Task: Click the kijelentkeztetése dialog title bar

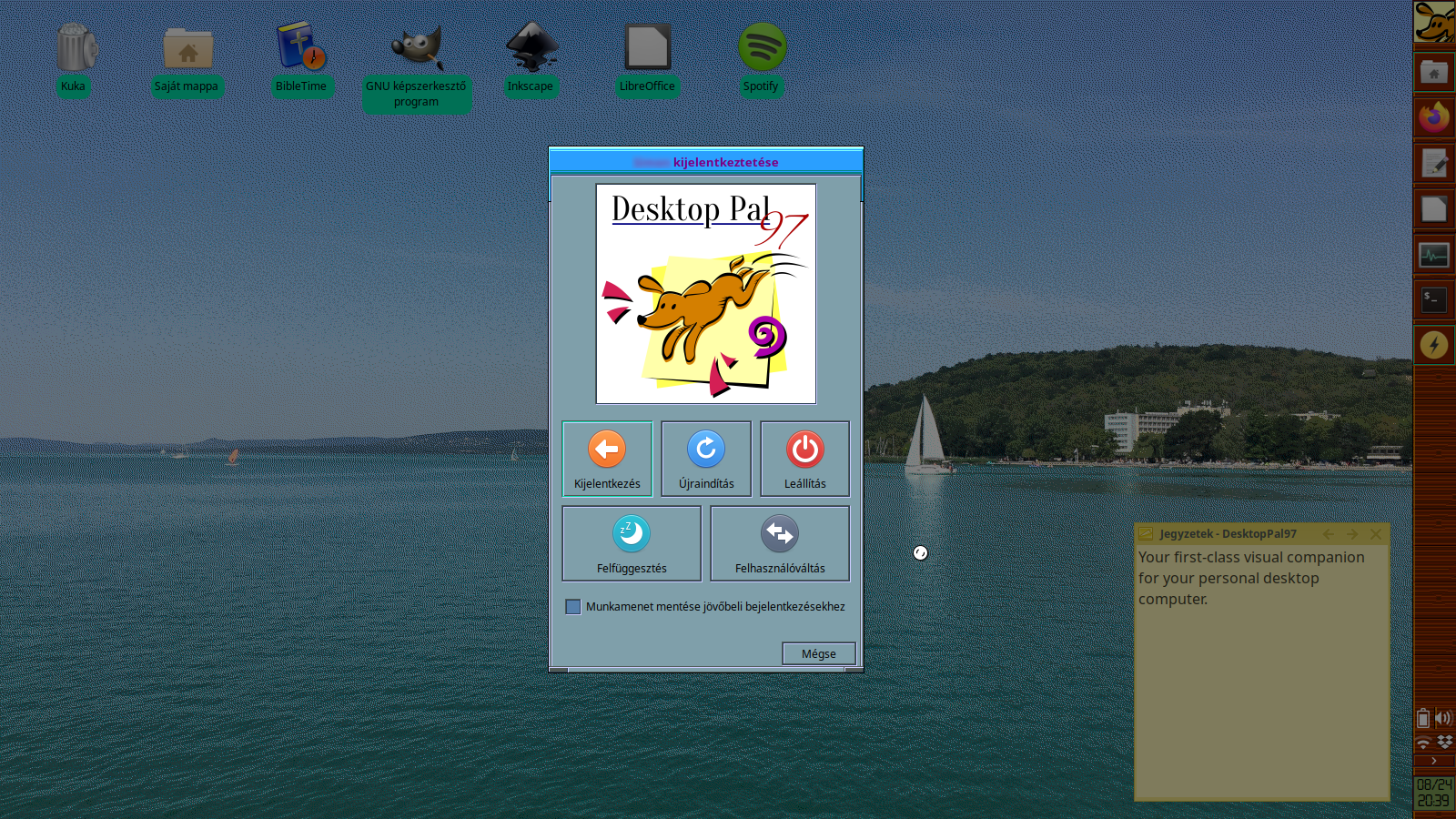Action: coord(706,162)
